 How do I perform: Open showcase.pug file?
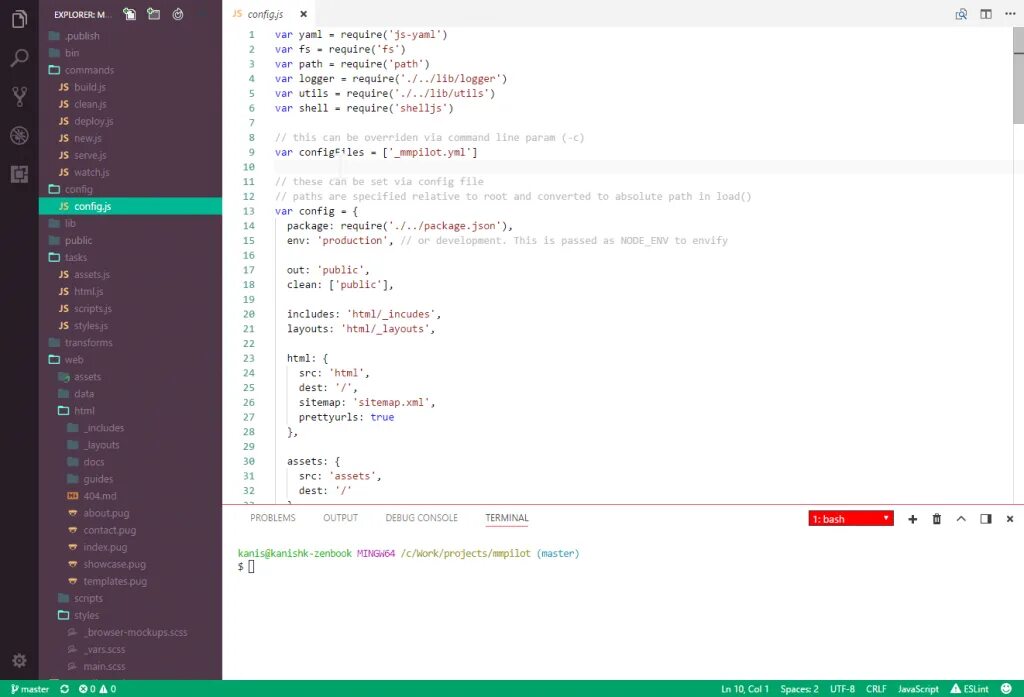pos(130,564)
